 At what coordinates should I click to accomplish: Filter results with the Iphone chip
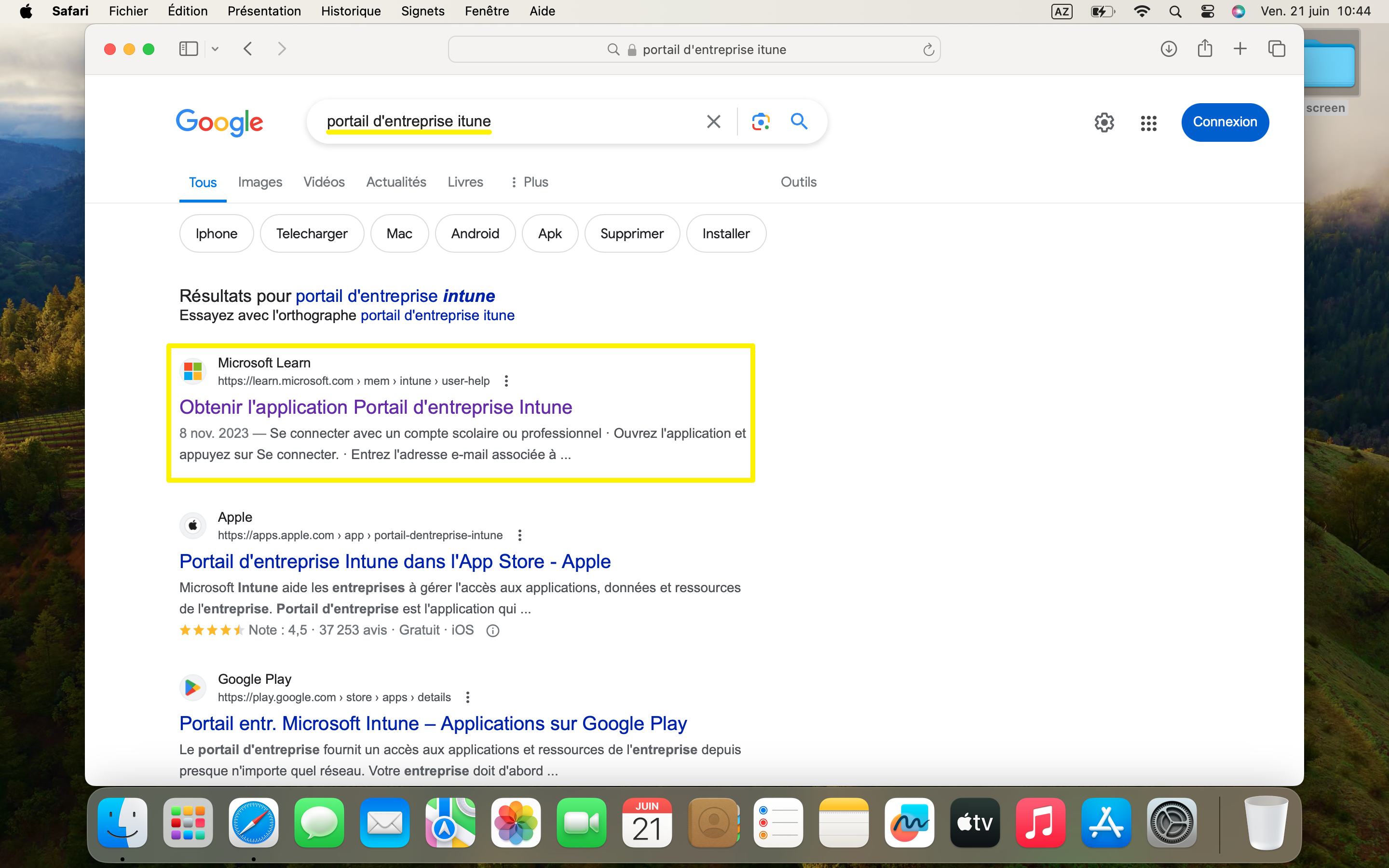point(217,234)
